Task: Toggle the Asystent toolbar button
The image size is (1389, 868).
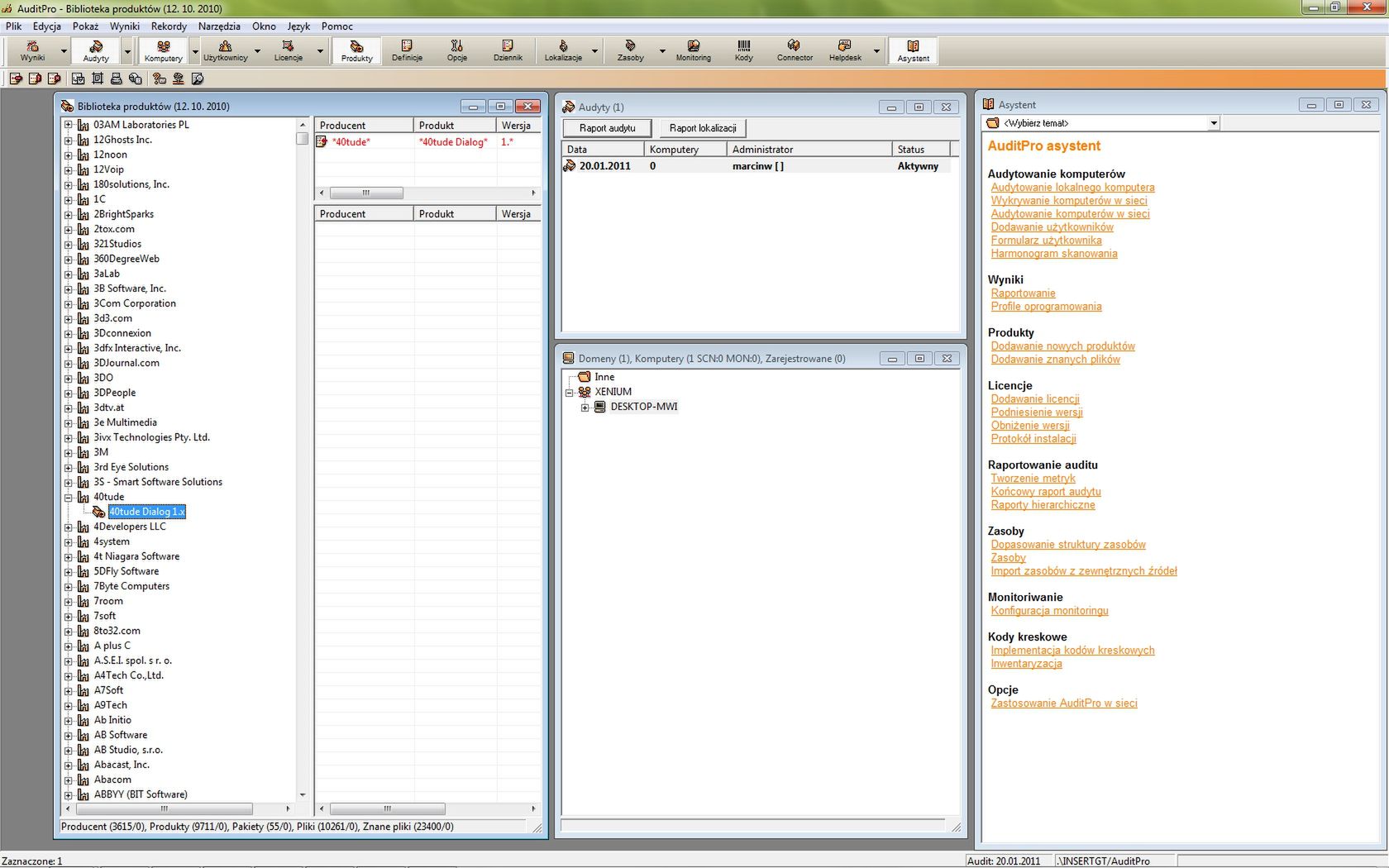Action: point(913,50)
